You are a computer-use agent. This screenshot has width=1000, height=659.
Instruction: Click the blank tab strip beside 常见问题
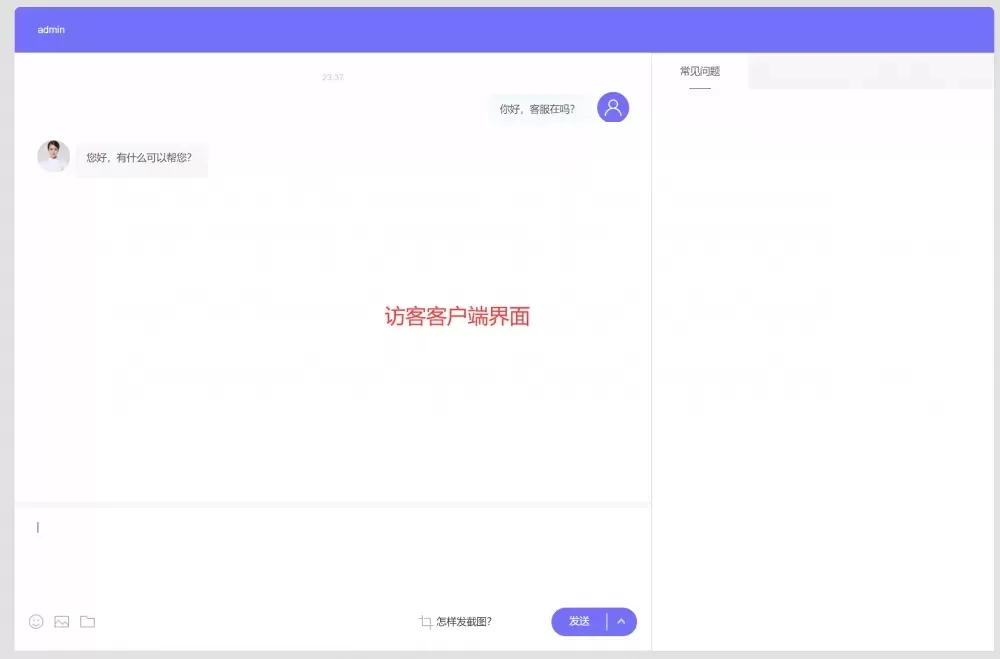(870, 72)
